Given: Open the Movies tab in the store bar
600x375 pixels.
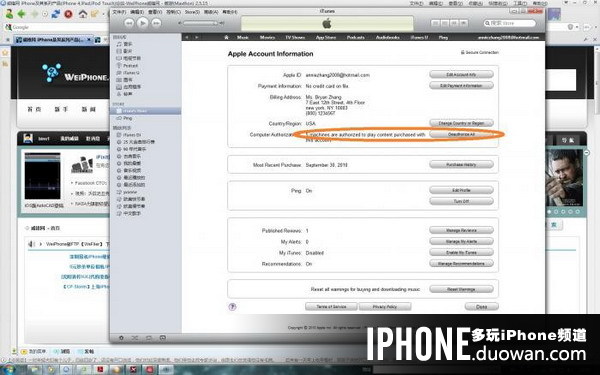Looking at the screenshot, I should click(x=267, y=37).
